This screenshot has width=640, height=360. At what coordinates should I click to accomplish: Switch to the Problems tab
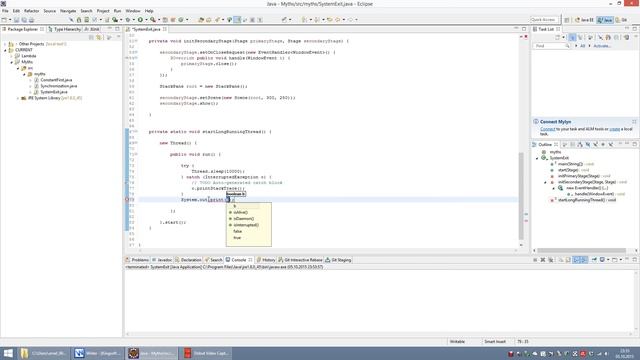[138, 260]
